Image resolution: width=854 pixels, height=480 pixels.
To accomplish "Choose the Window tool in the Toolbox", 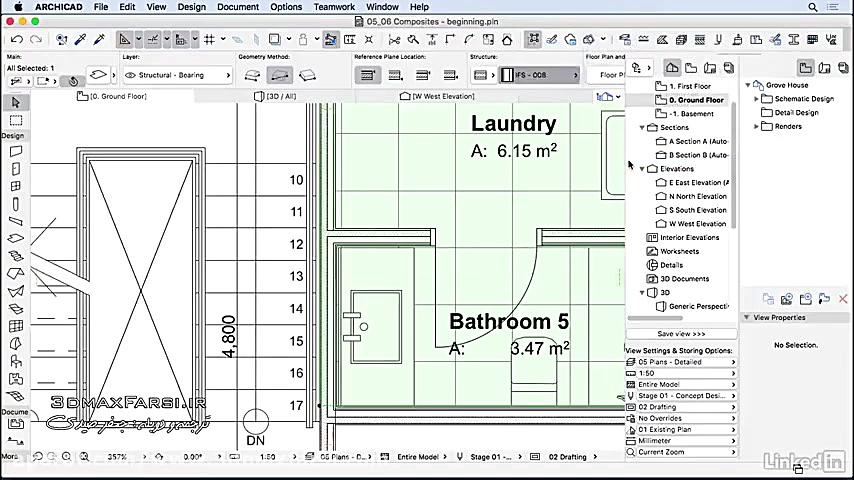I will click(x=16, y=186).
